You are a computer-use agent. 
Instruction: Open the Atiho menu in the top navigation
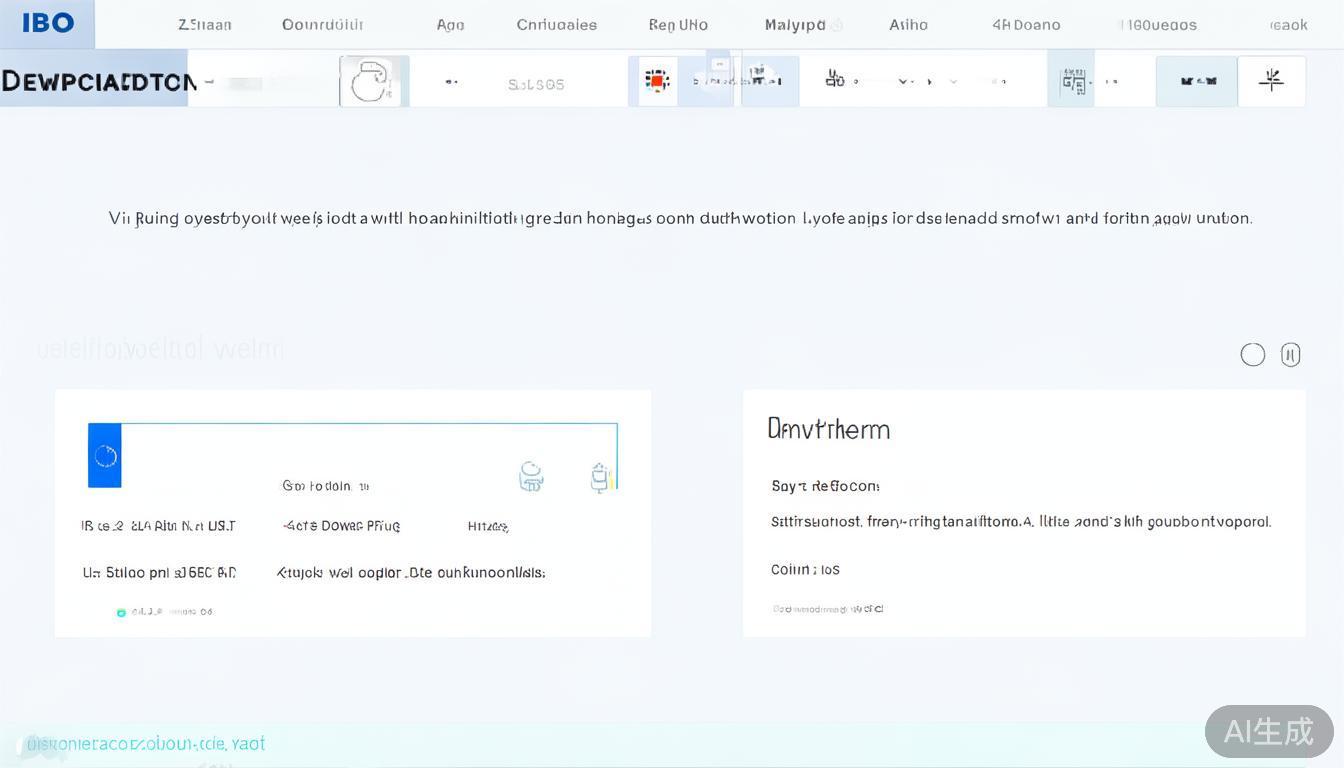click(x=908, y=25)
